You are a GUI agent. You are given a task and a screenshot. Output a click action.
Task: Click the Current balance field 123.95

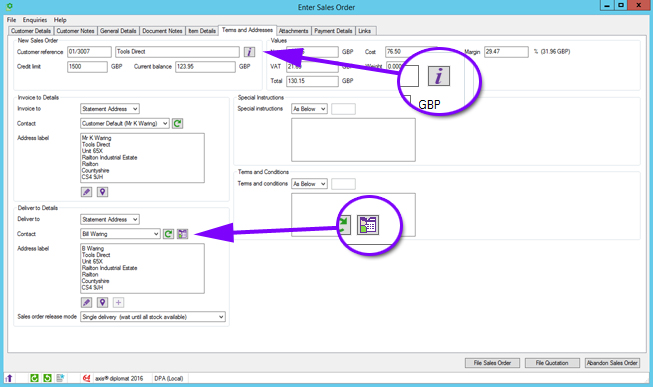point(205,67)
